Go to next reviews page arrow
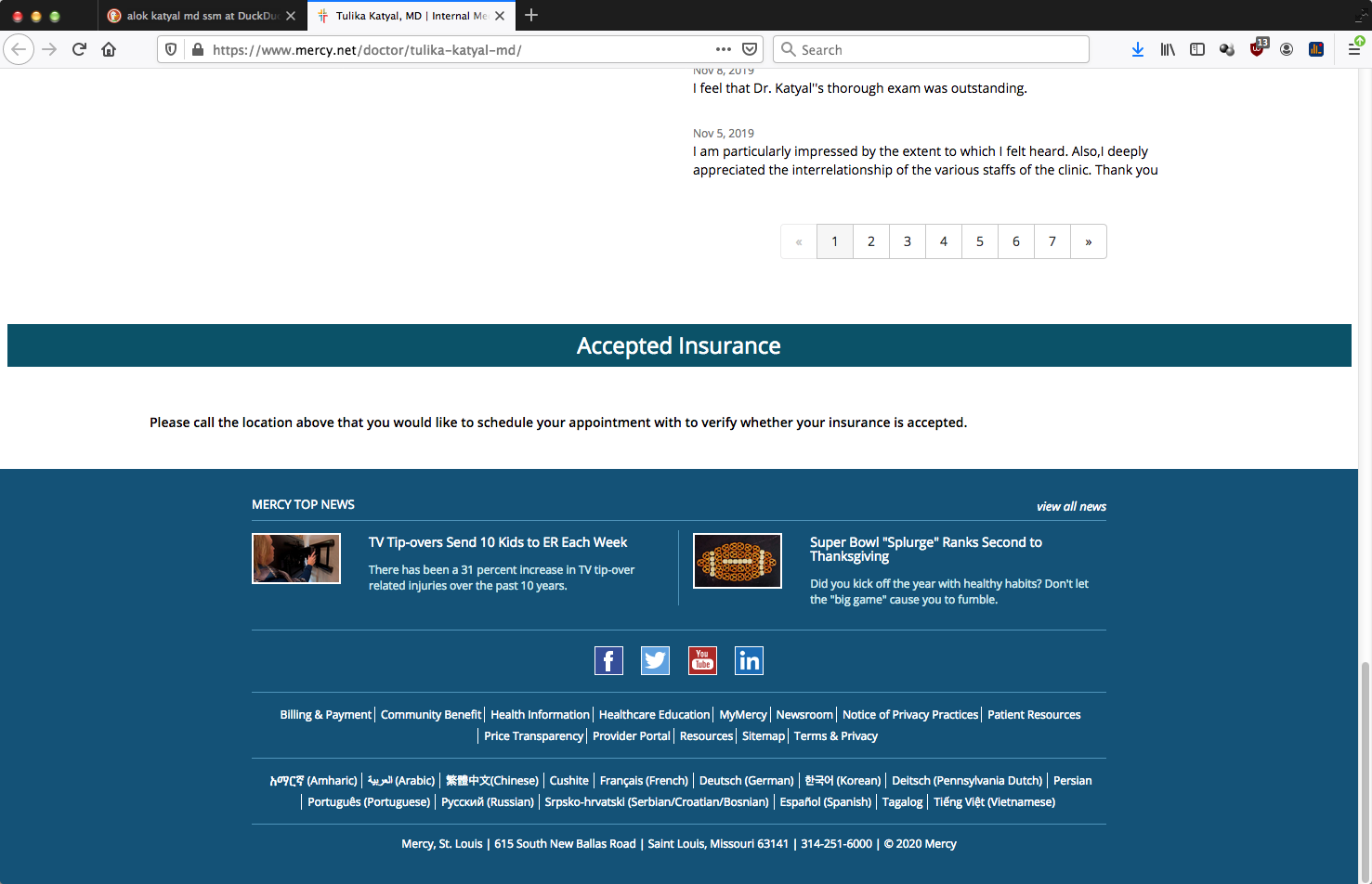 (1089, 241)
